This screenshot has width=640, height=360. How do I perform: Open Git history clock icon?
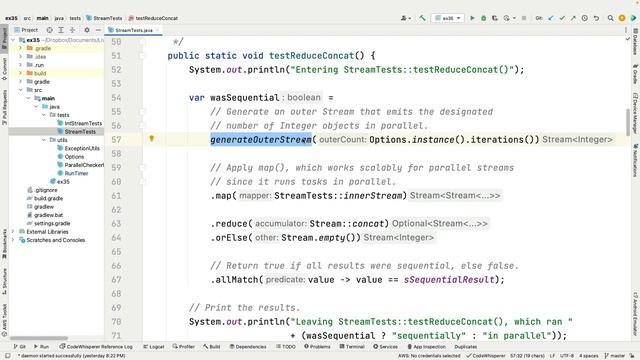pos(584,18)
